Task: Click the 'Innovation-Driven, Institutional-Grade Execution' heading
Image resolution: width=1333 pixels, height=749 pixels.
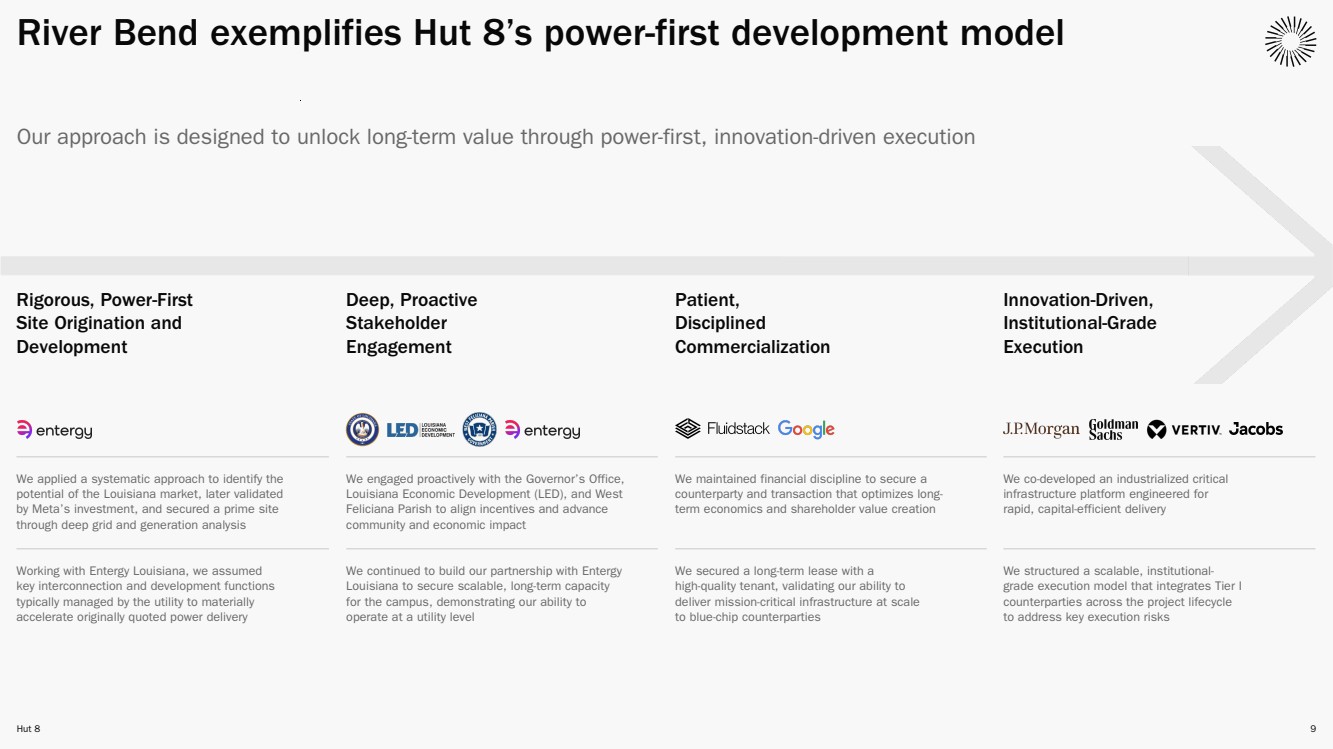Action: click(x=1079, y=323)
